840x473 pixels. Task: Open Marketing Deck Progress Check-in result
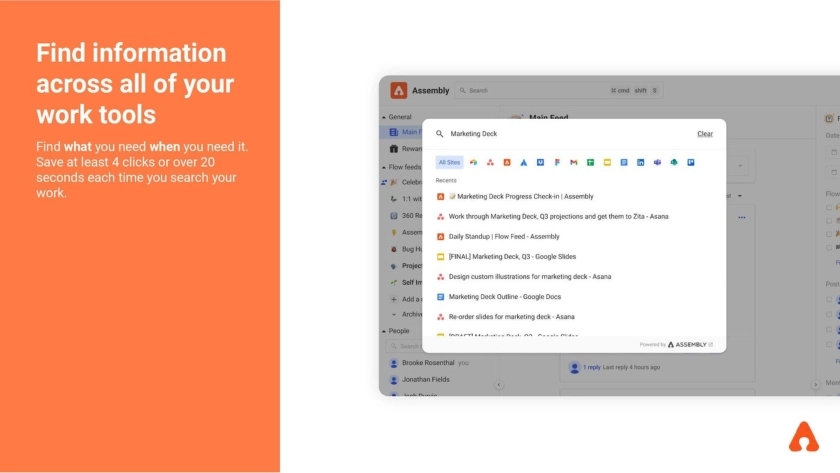click(520, 196)
